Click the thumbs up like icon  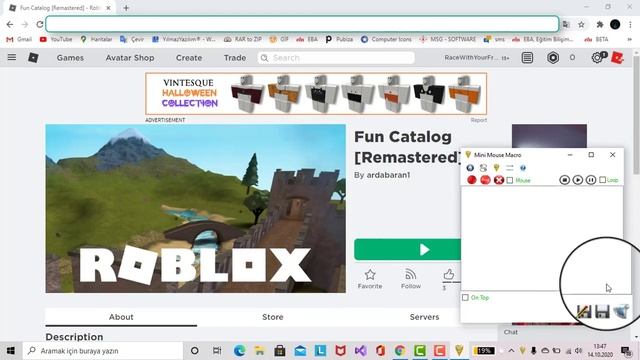[x=449, y=274]
